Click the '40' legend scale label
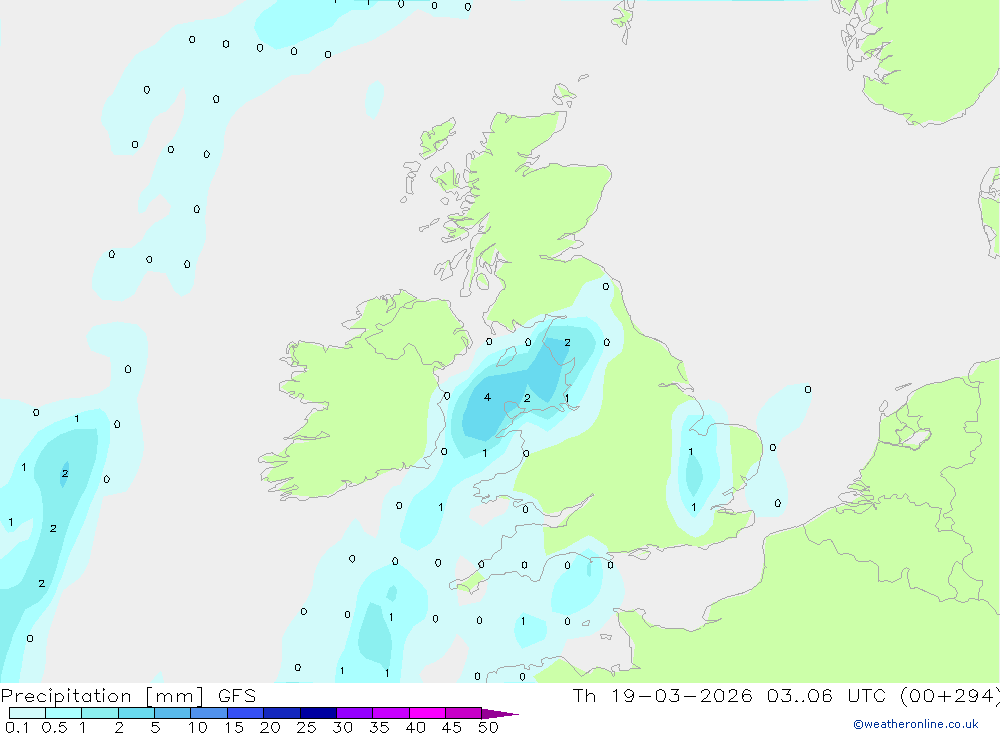The image size is (1000, 733). (x=415, y=727)
